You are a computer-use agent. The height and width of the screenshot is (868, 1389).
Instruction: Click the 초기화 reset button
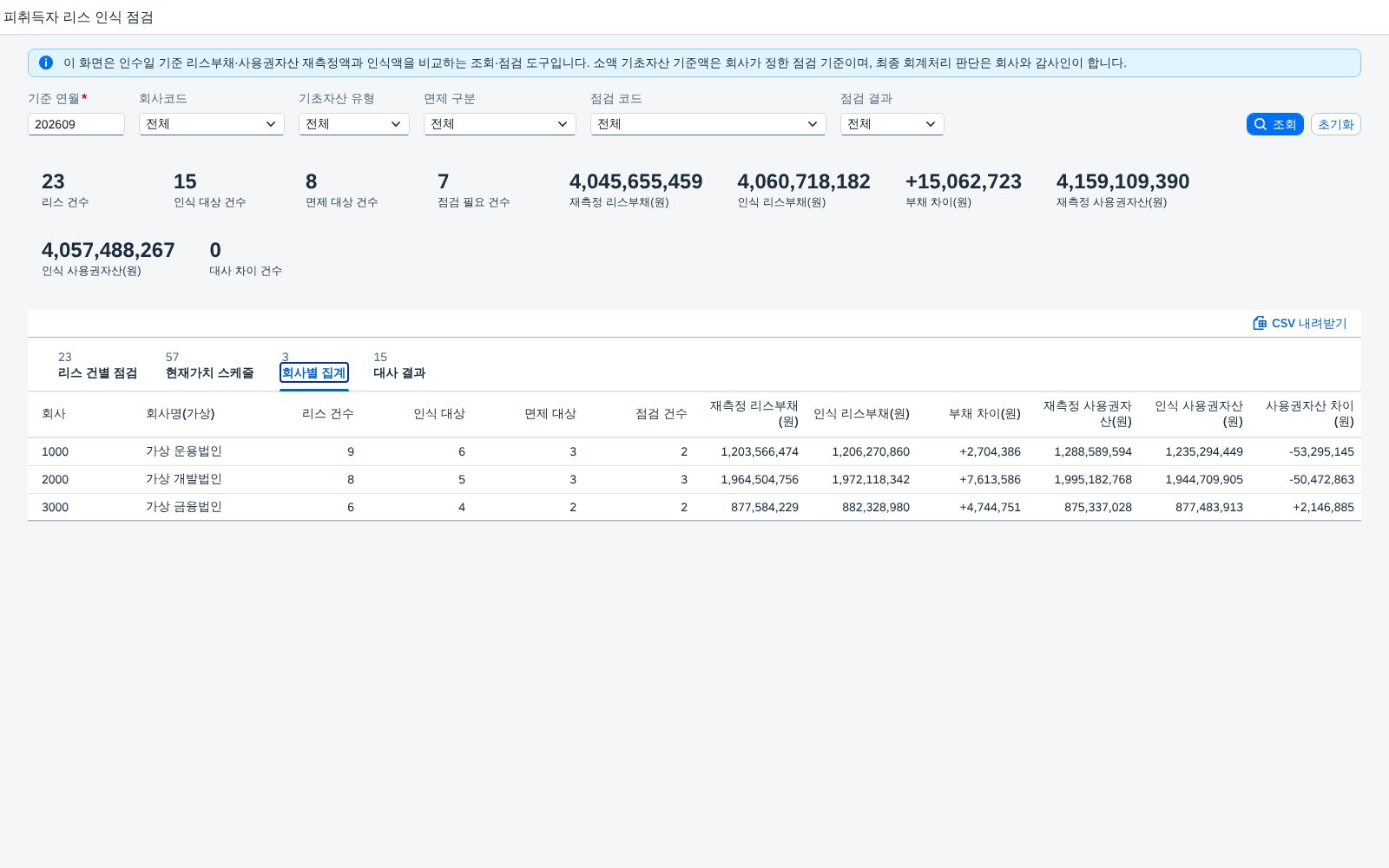coord(1335,124)
